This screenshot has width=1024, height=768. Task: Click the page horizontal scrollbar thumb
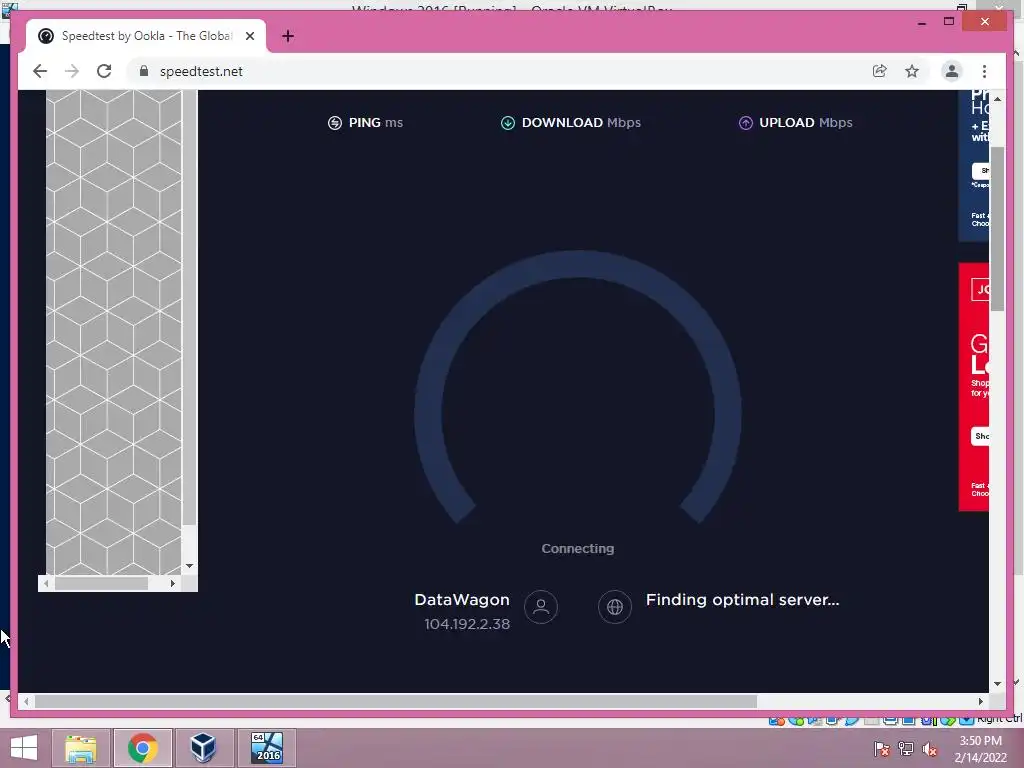click(396, 701)
